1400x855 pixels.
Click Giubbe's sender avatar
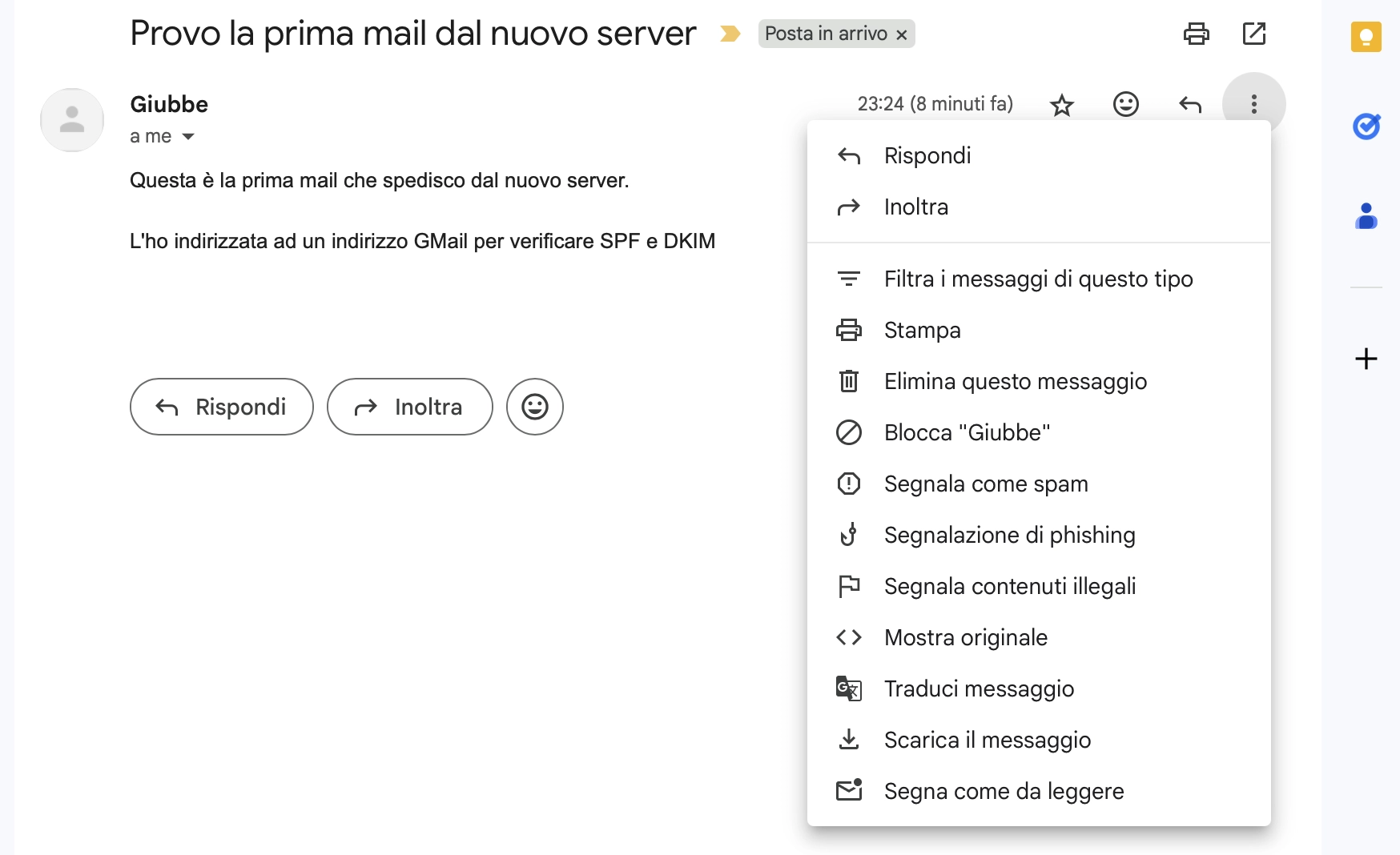[72, 120]
